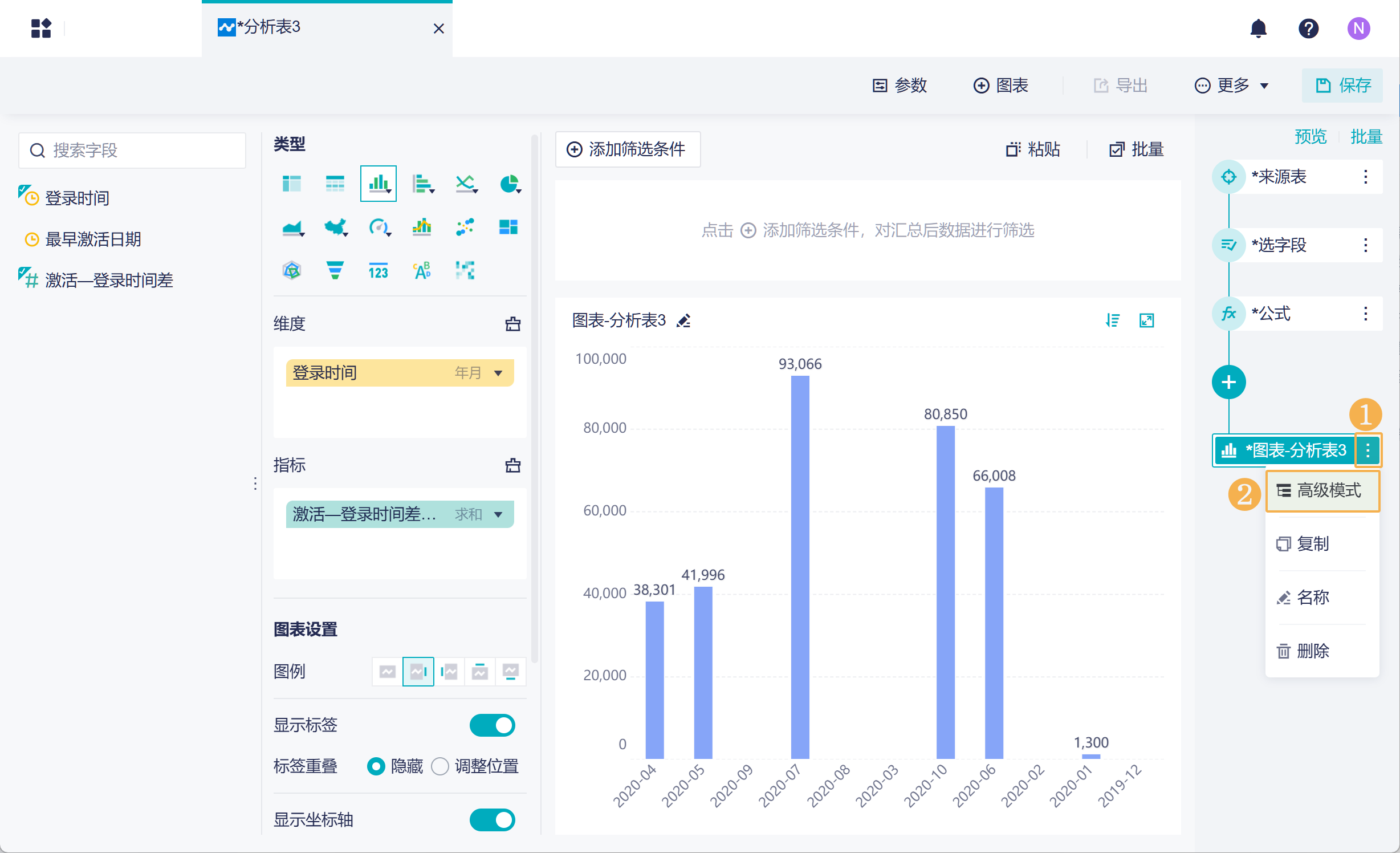This screenshot has height=853, width=1400.
Task: Click the teal plus add-step button
Action: (x=1228, y=382)
